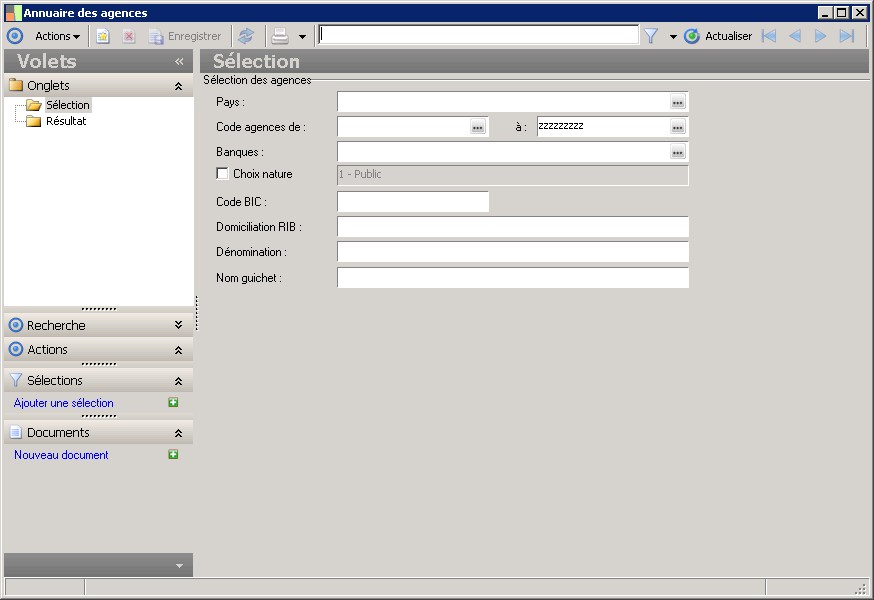Select the Sélection tree item
Screen dimensions: 874x600
pos(67,105)
